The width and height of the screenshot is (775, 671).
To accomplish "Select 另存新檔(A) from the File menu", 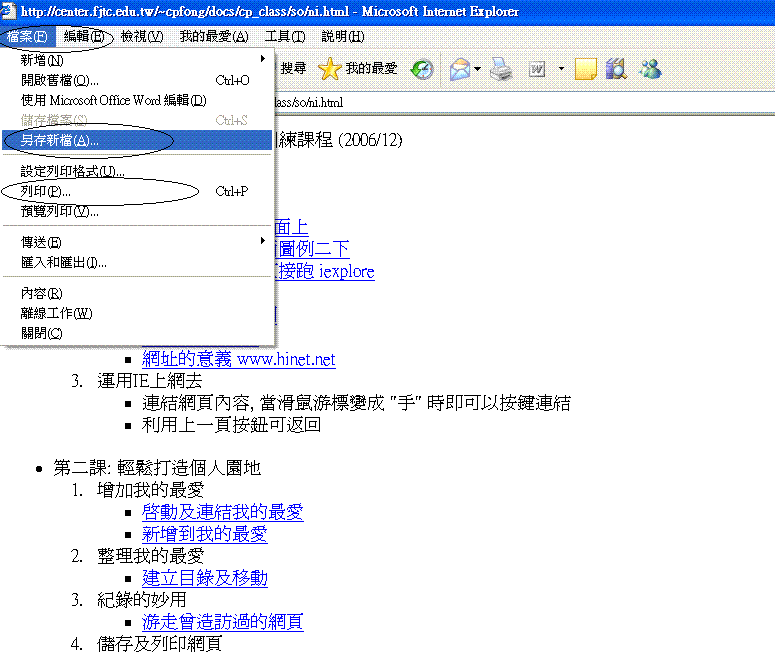I will [60, 140].
